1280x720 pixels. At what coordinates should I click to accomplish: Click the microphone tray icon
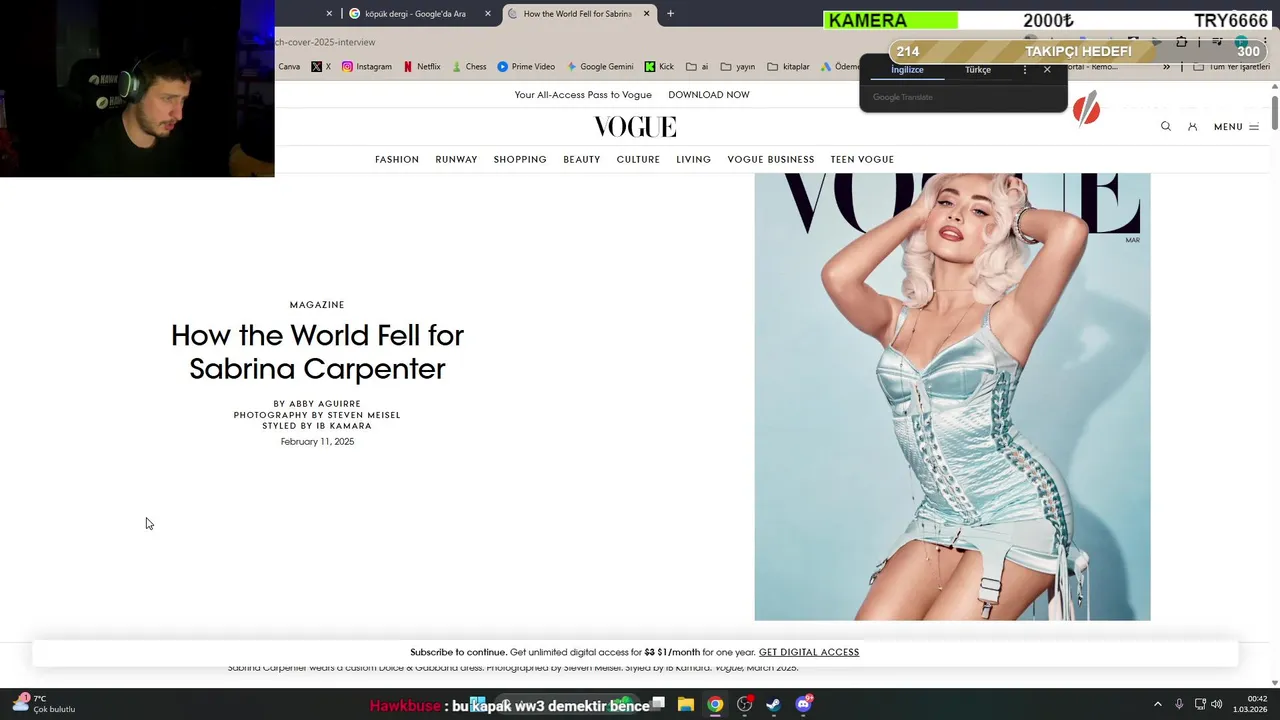tap(1179, 704)
